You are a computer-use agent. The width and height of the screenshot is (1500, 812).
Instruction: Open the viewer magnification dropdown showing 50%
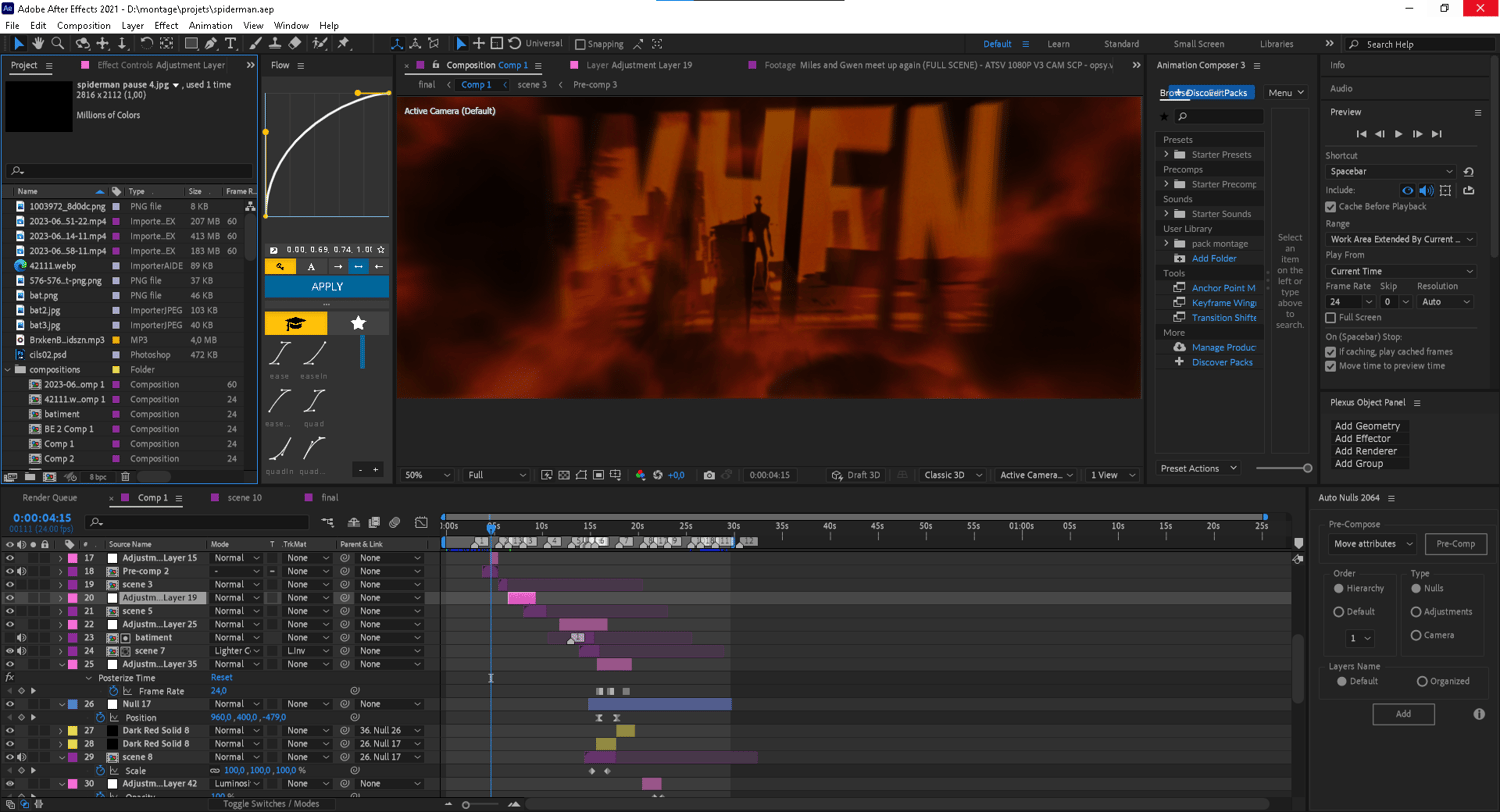(428, 475)
